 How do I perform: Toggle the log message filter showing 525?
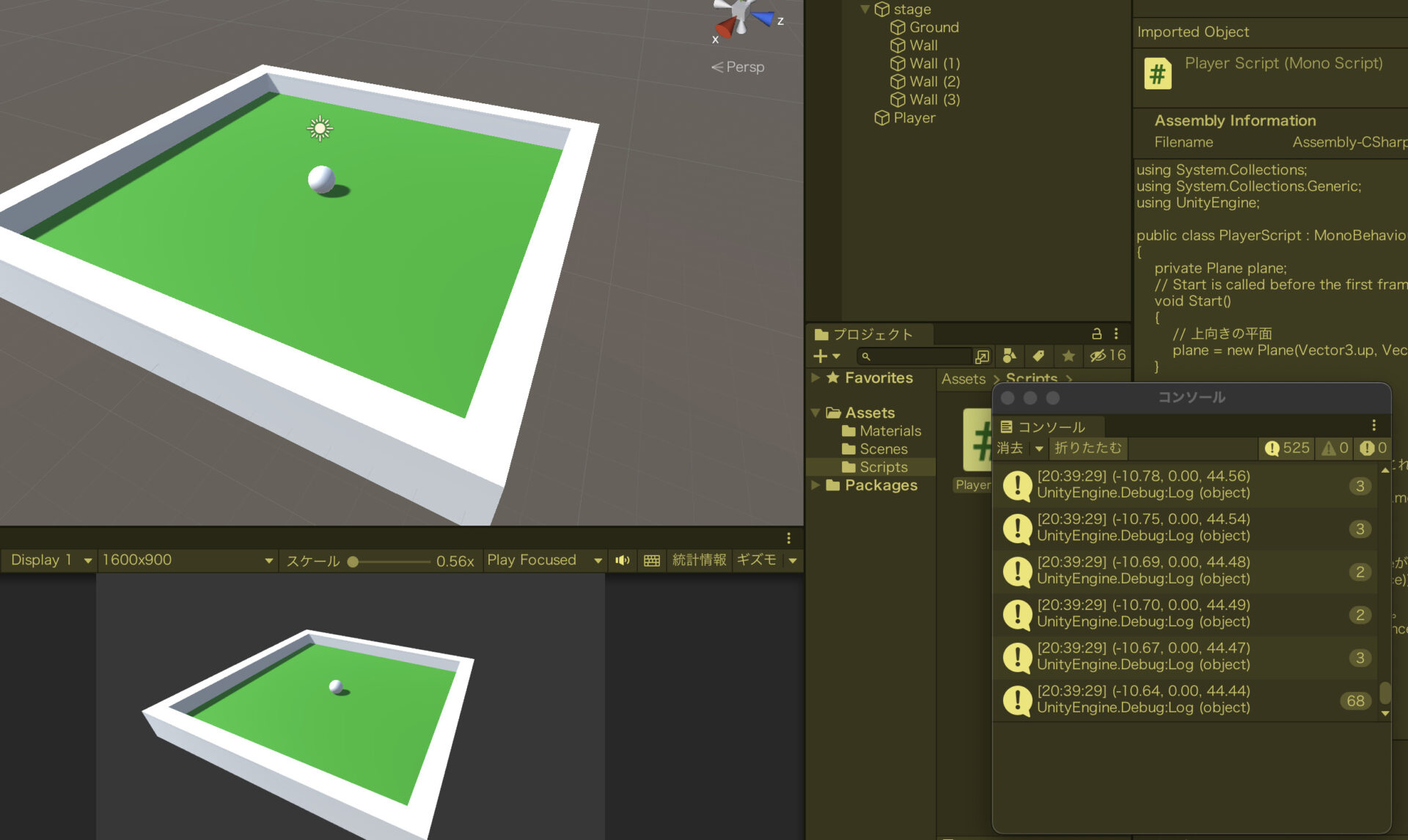point(1286,448)
